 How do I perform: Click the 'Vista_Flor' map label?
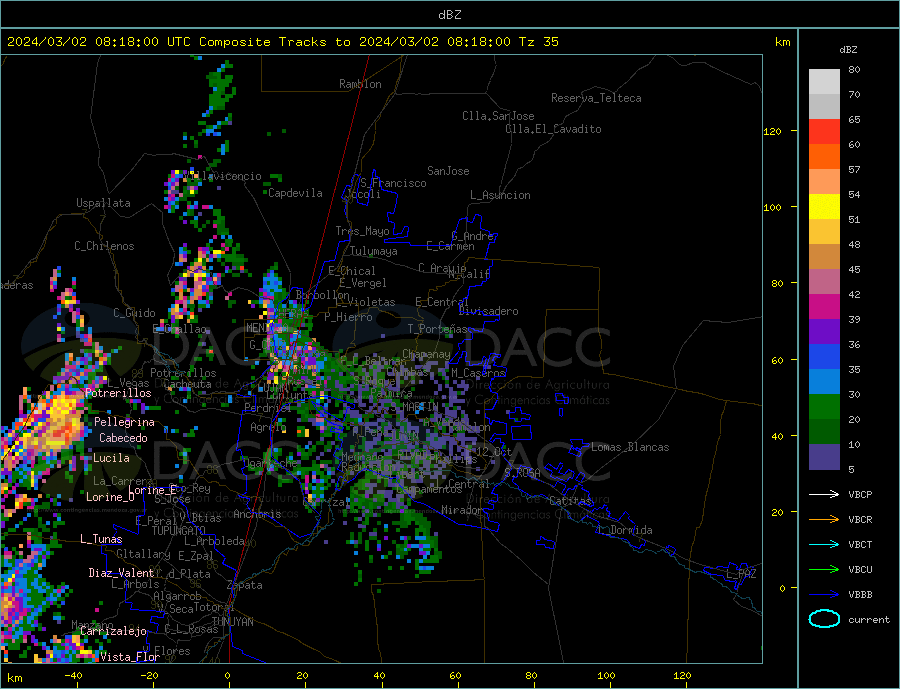(x=130, y=657)
